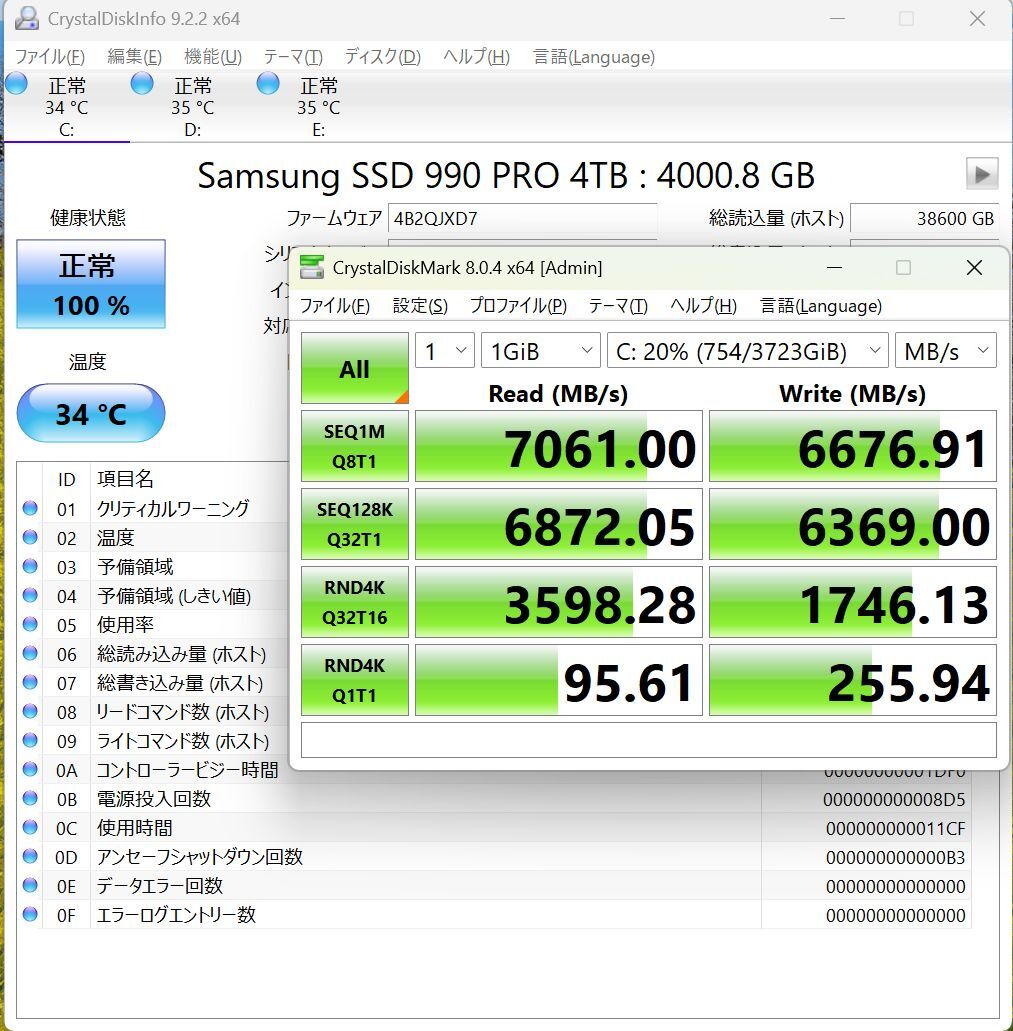This screenshot has height=1031, width=1013.
Task: Select the C: drive status orb
Action: point(16,84)
